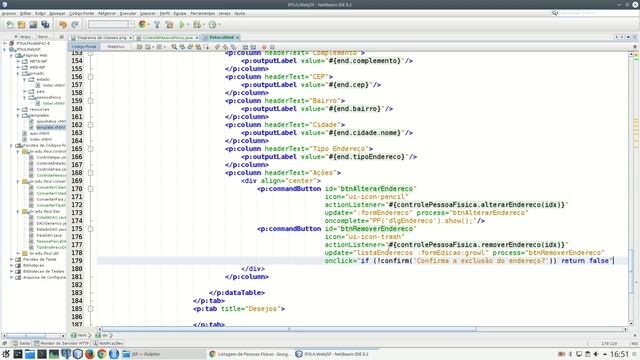Click the Undo toolbar icon
The height and width of the screenshot is (360, 640).
pos(62,24)
